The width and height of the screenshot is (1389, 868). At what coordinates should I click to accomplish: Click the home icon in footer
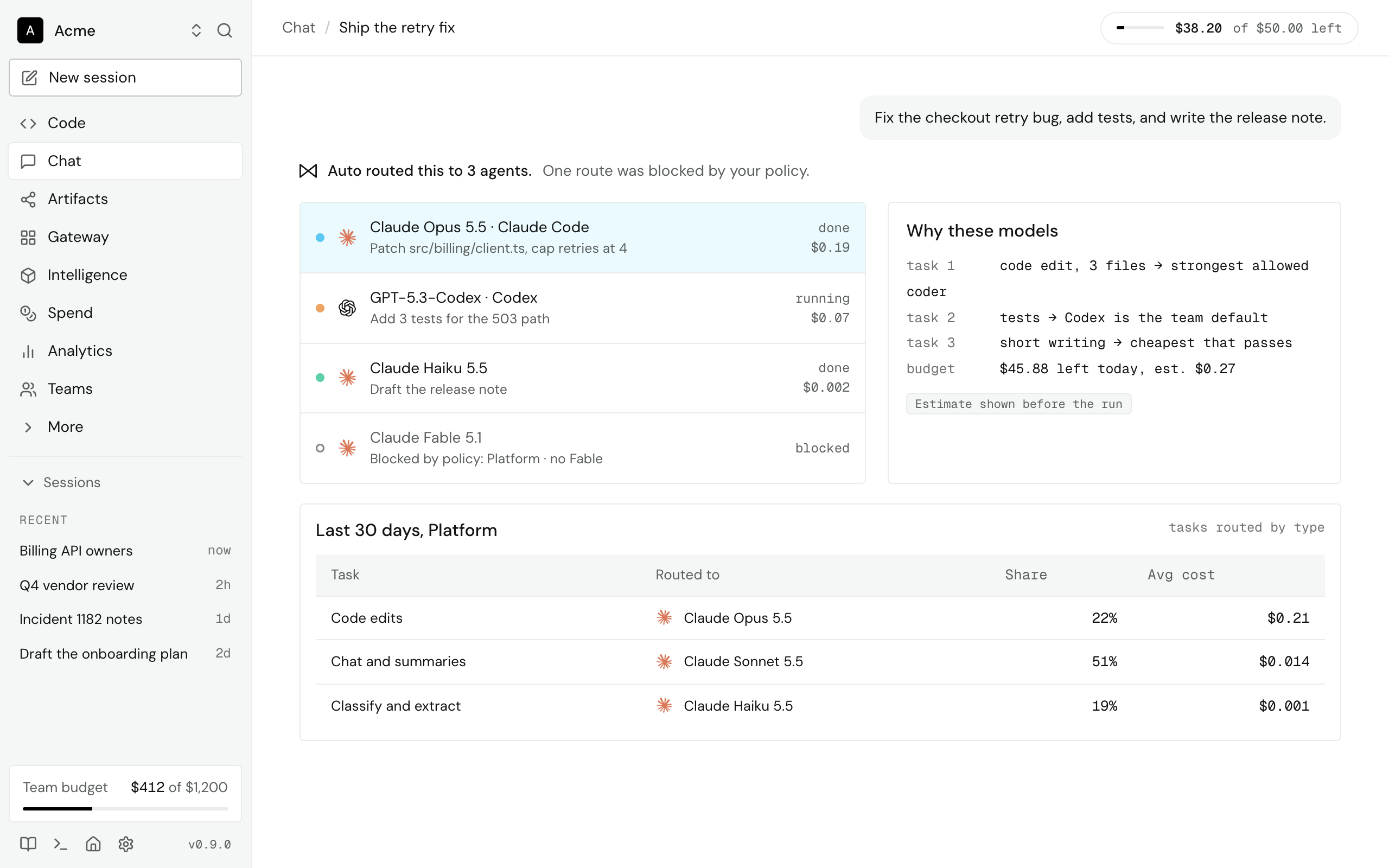coord(93,844)
